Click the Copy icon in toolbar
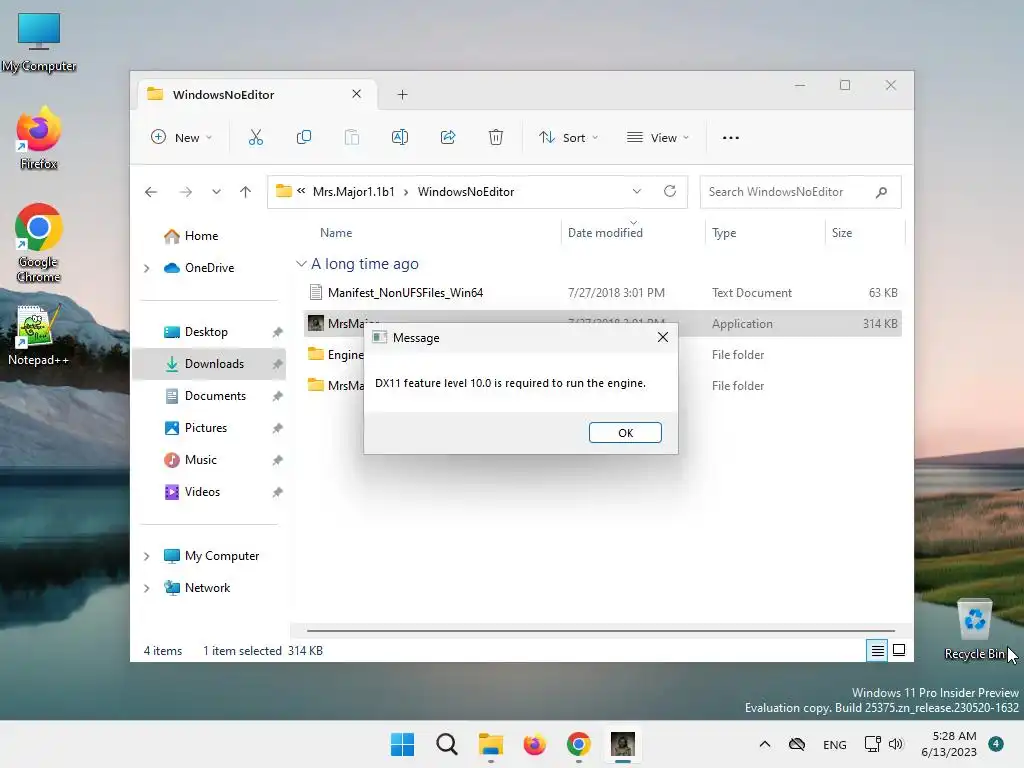Image resolution: width=1024 pixels, height=768 pixels. click(x=304, y=137)
